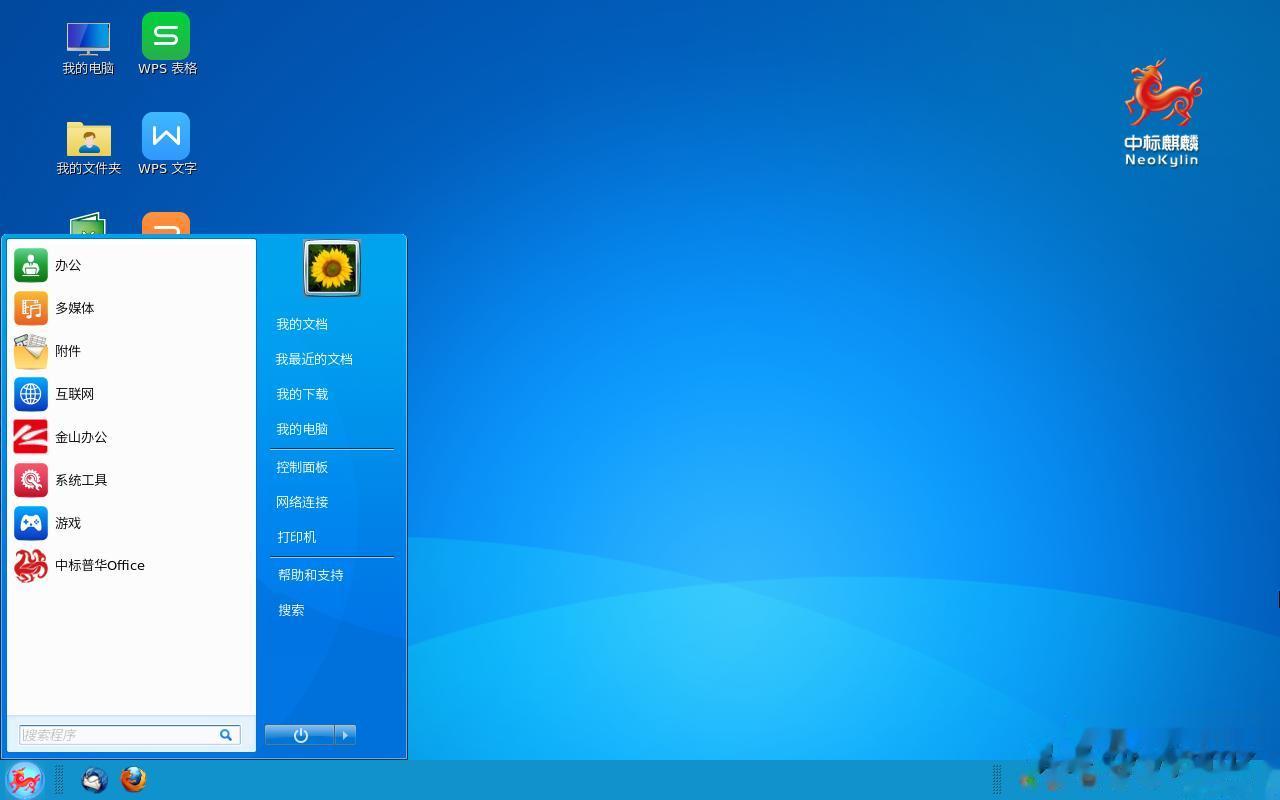The image size is (1280, 800).
Task: Open the 我的电脑 desktop icon
Action: pos(88,46)
